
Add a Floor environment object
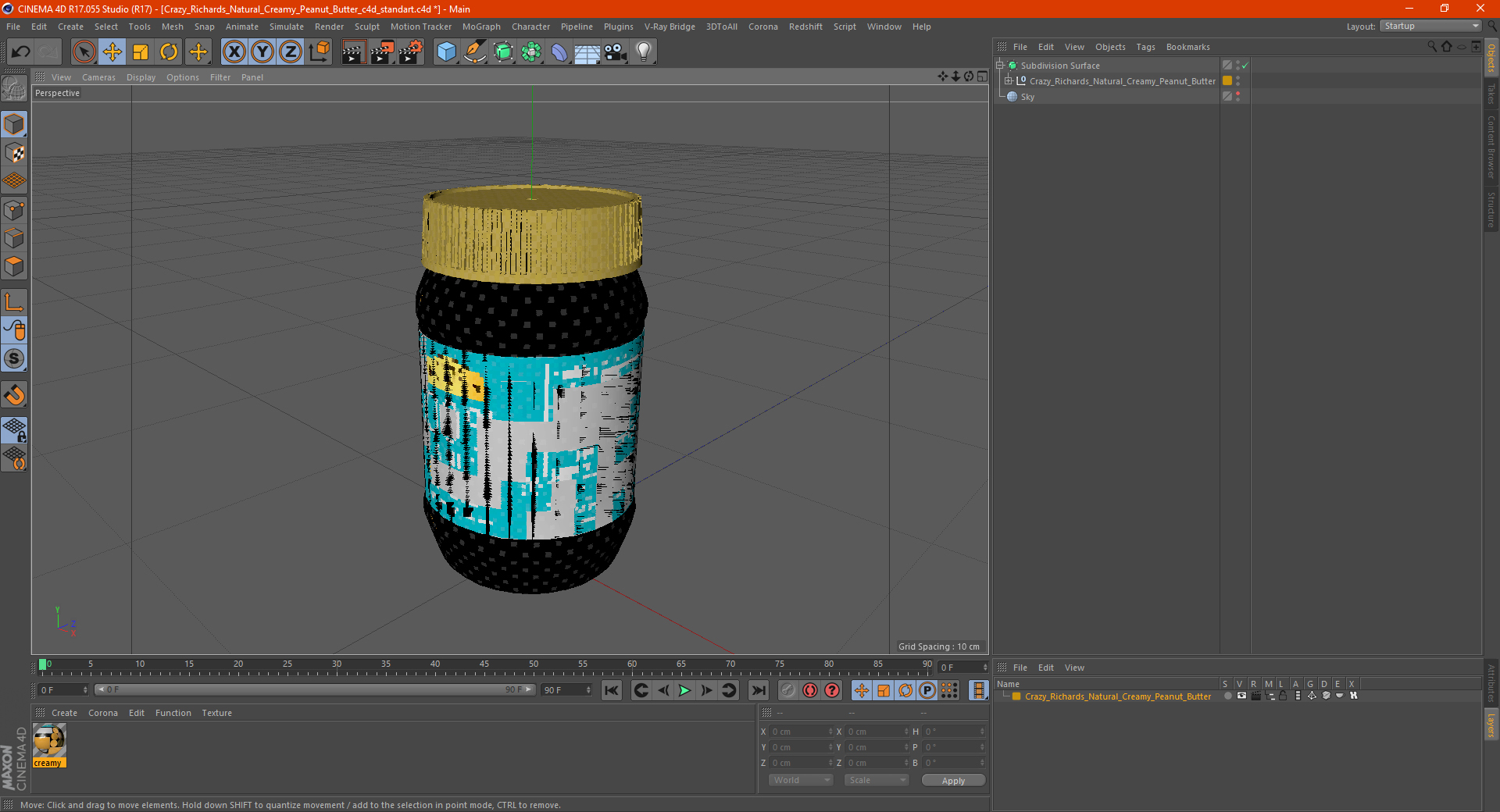click(x=587, y=52)
